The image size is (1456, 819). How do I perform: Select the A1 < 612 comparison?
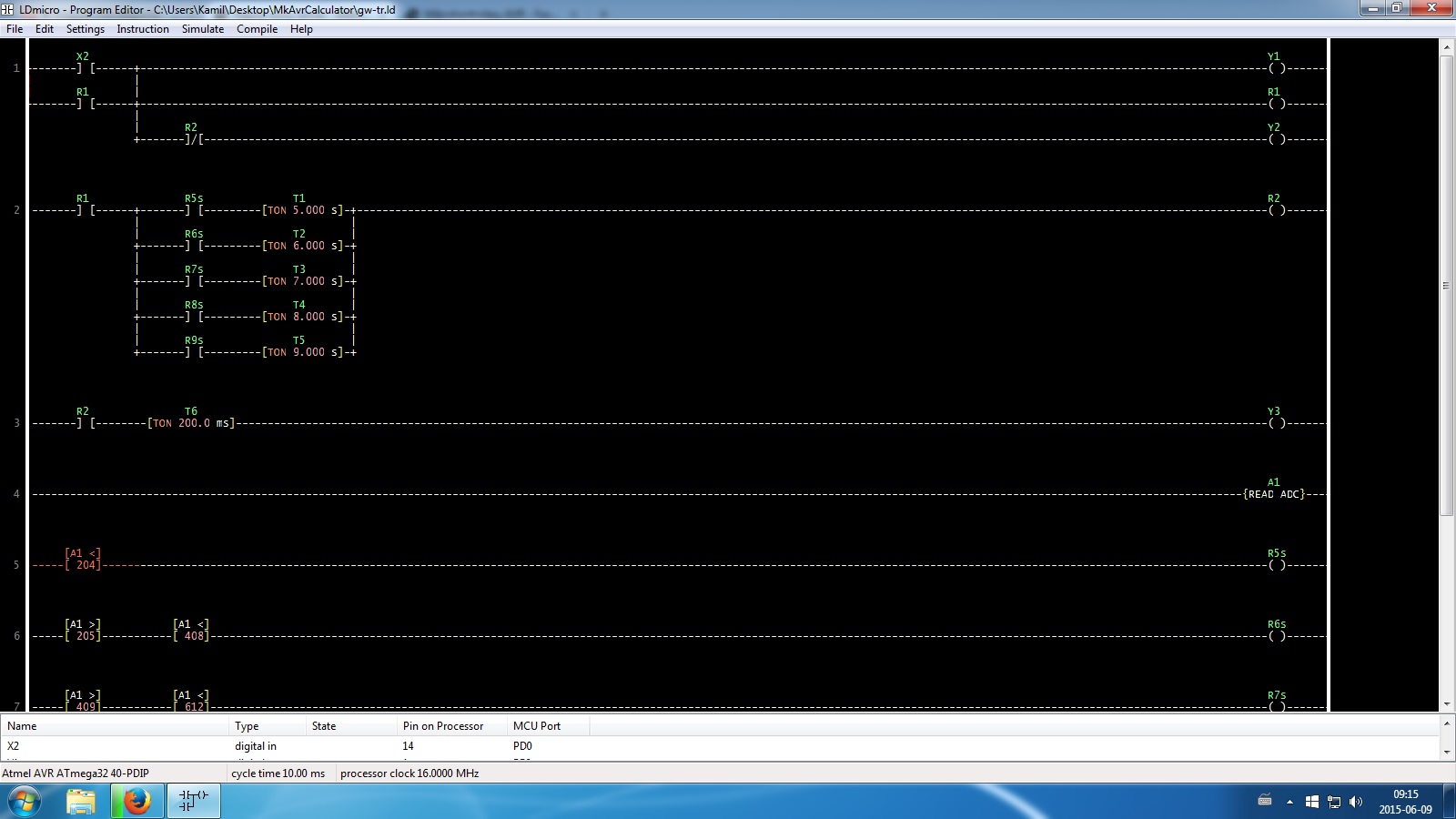point(191,701)
